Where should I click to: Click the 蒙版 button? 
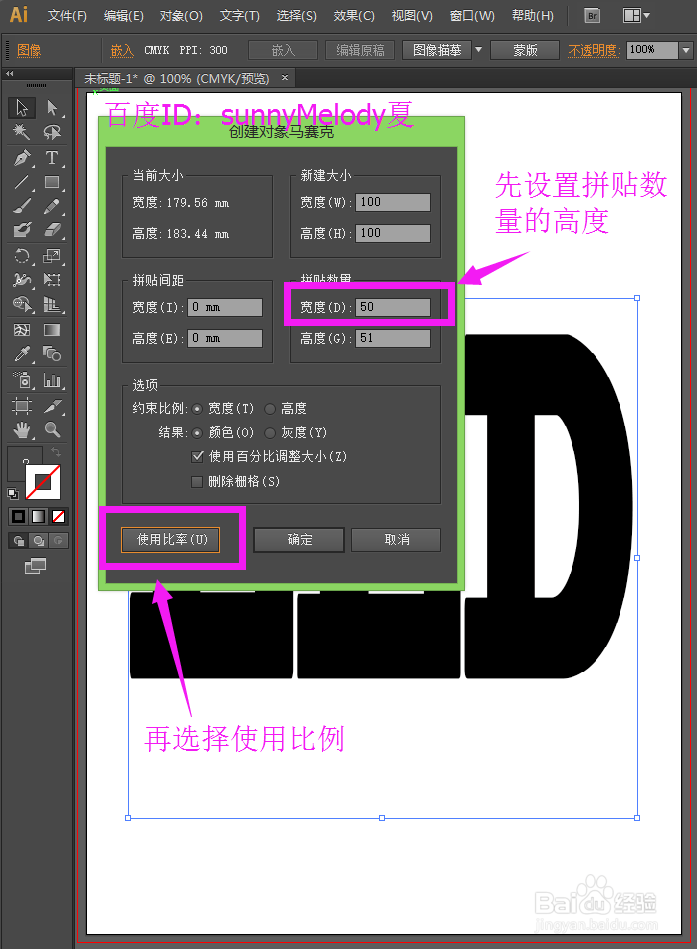pyautogui.click(x=525, y=50)
